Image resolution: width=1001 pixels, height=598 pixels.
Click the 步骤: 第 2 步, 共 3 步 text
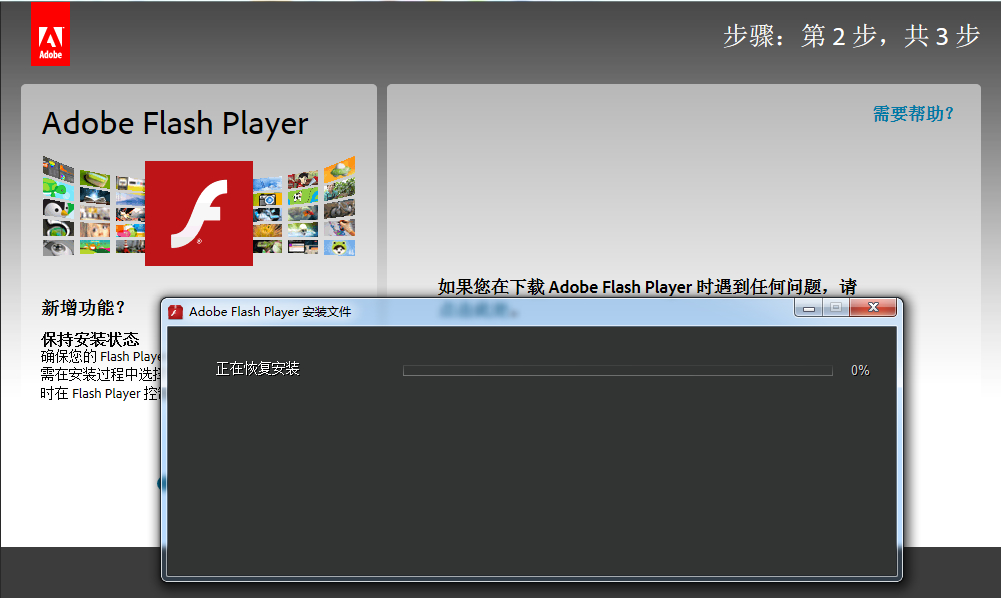point(851,36)
